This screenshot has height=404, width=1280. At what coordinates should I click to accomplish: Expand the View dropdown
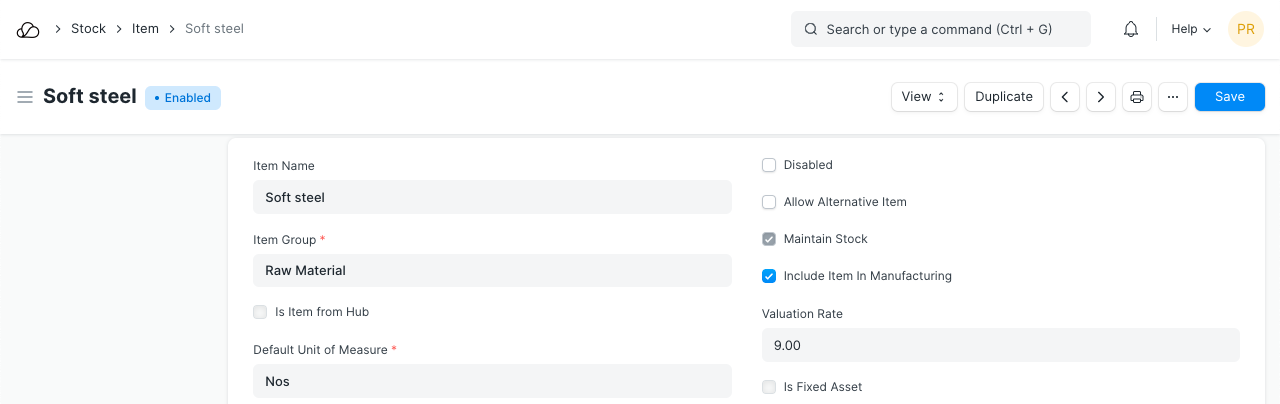tap(924, 97)
